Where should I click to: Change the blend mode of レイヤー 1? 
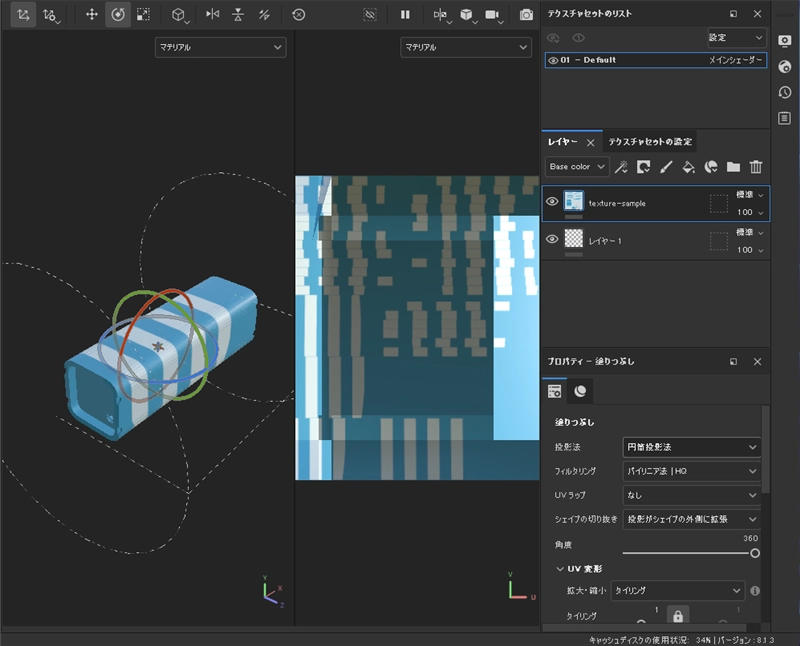pyautogui.click(x=749, y=232)
